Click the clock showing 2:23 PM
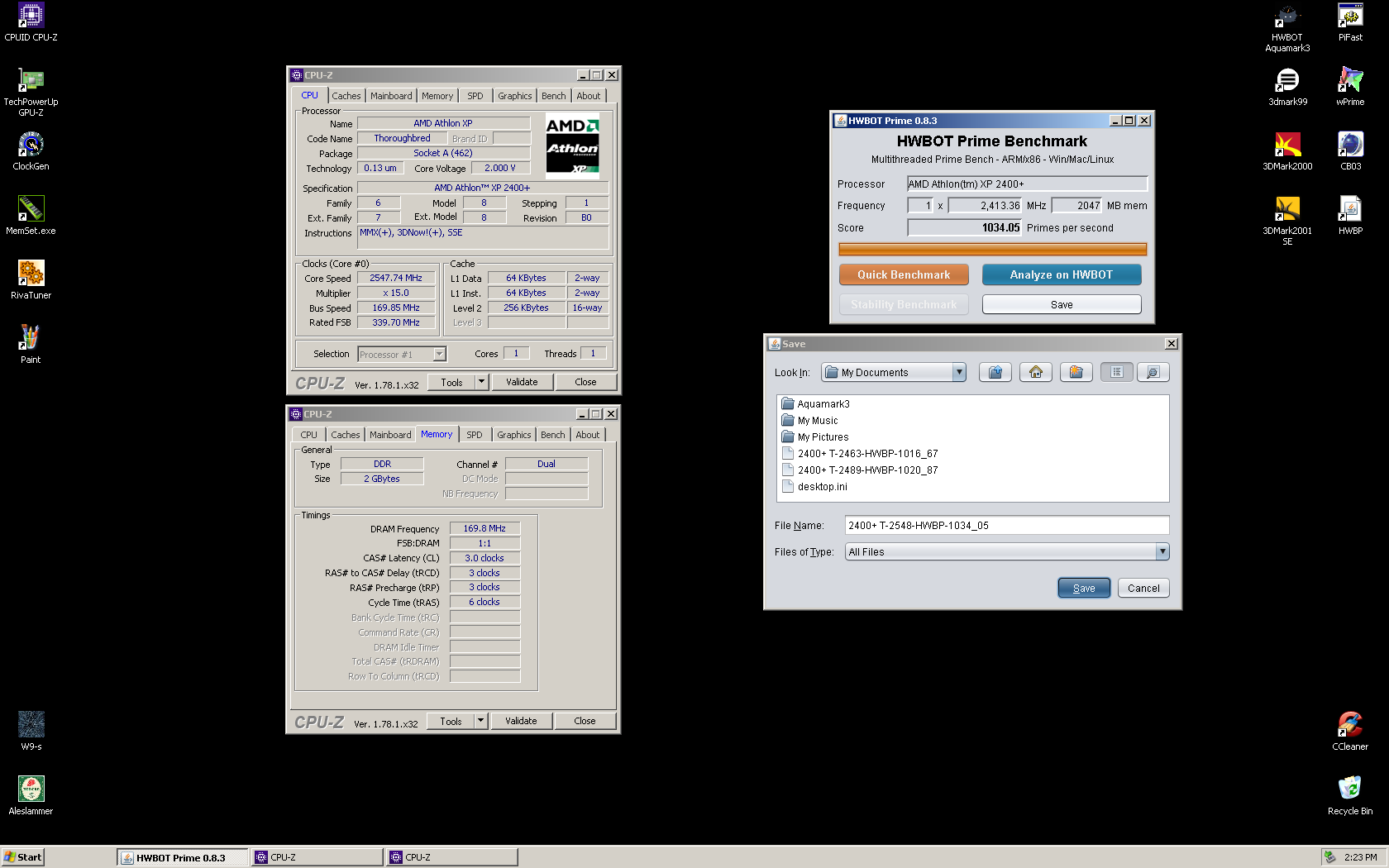 (1361, 857)
